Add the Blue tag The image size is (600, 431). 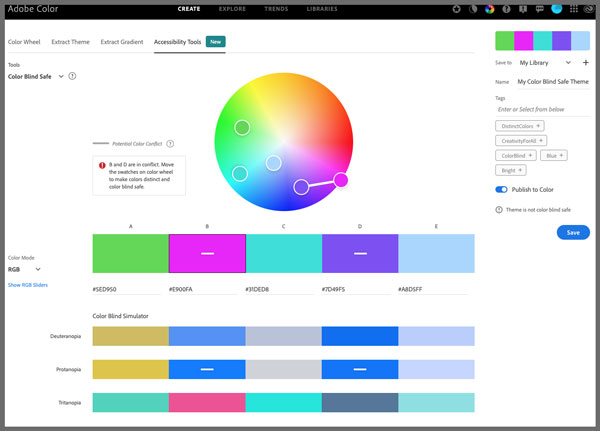pyautogui.click(x=554, y=155)
